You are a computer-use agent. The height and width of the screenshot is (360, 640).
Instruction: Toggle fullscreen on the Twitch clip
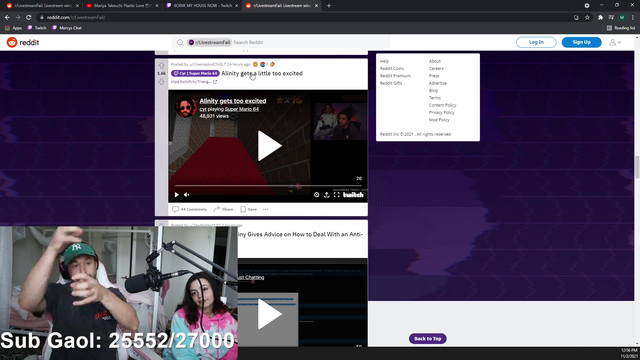click(337, 195)
